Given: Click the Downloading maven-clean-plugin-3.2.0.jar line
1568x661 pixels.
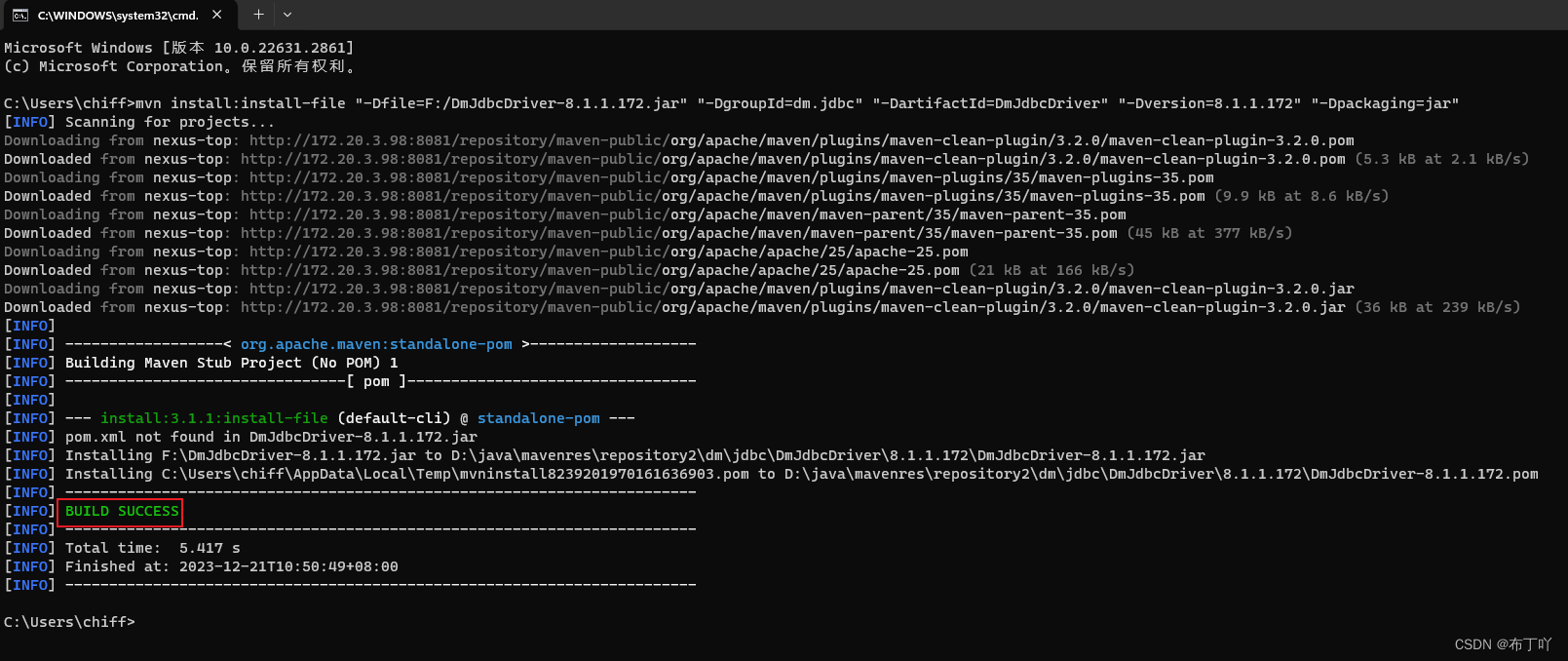Looking at the screenshot, I should pos(679,289).
